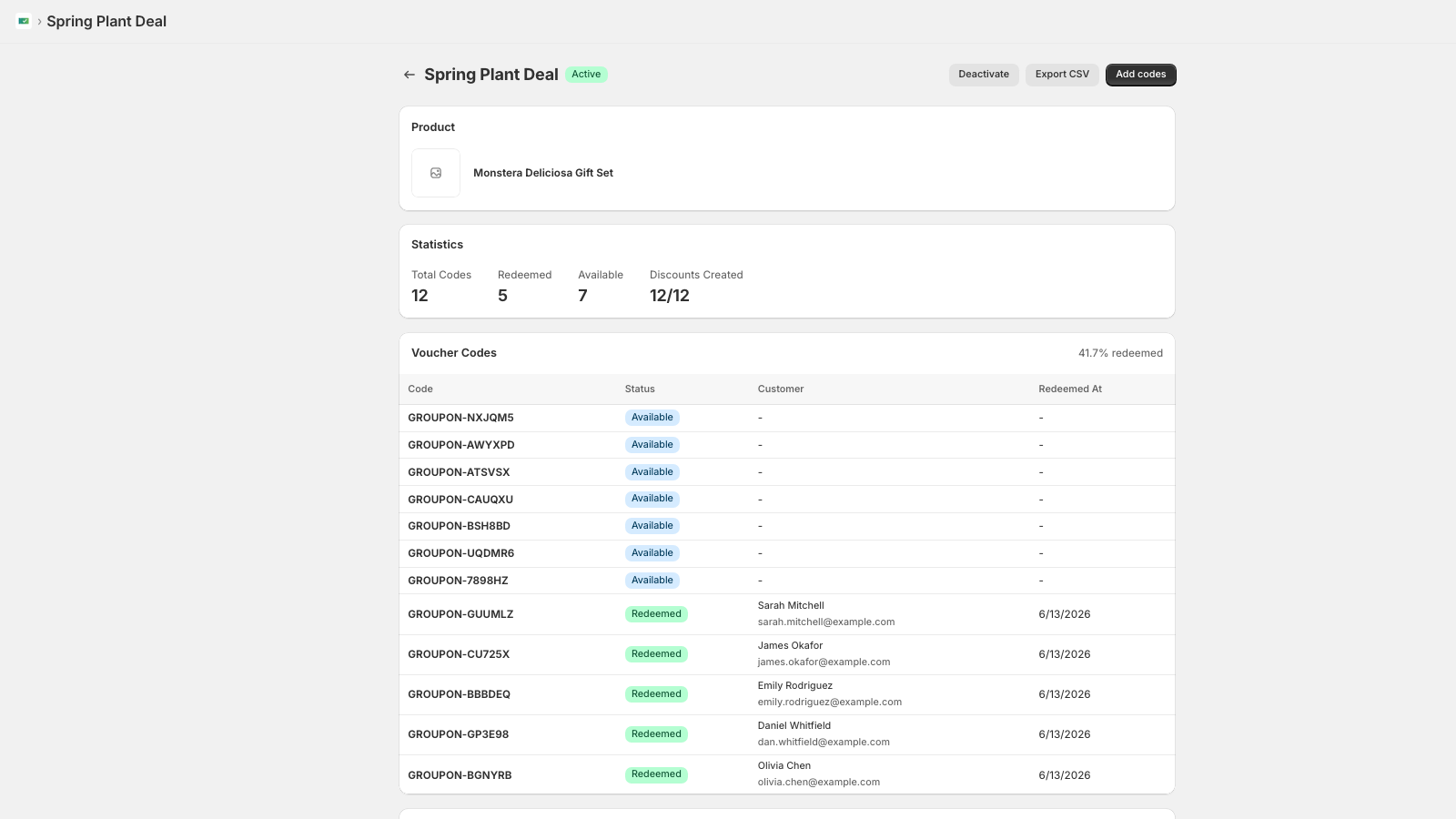Click email dan.whitfield@example.com
The height and width of the screenshot is (819, 1456).
pos(824,743)
